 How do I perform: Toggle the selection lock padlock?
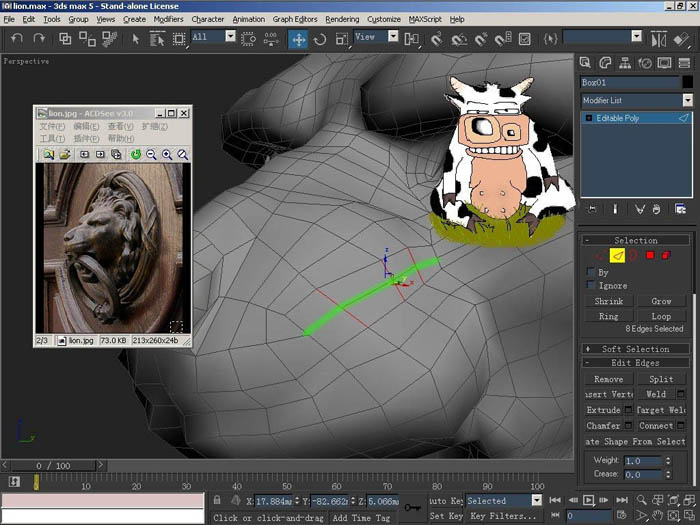[217, 500]
